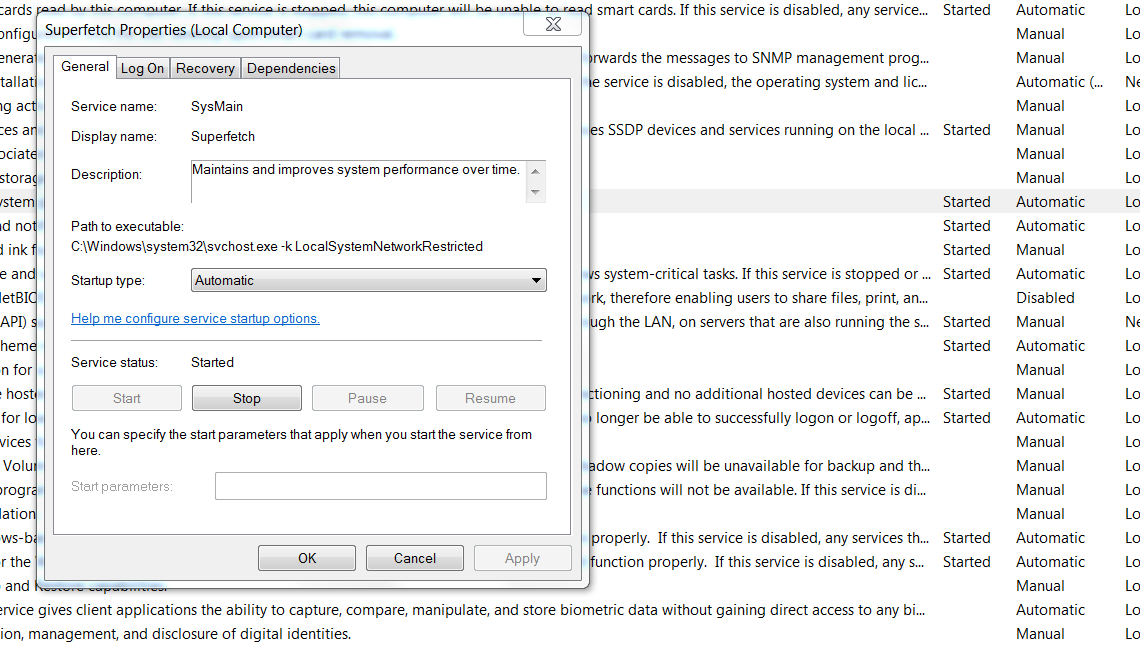The height and width of the screenshot is (649, 1140).
Task: Click the greyed-out Start button
Action: (x=127, y=398)
